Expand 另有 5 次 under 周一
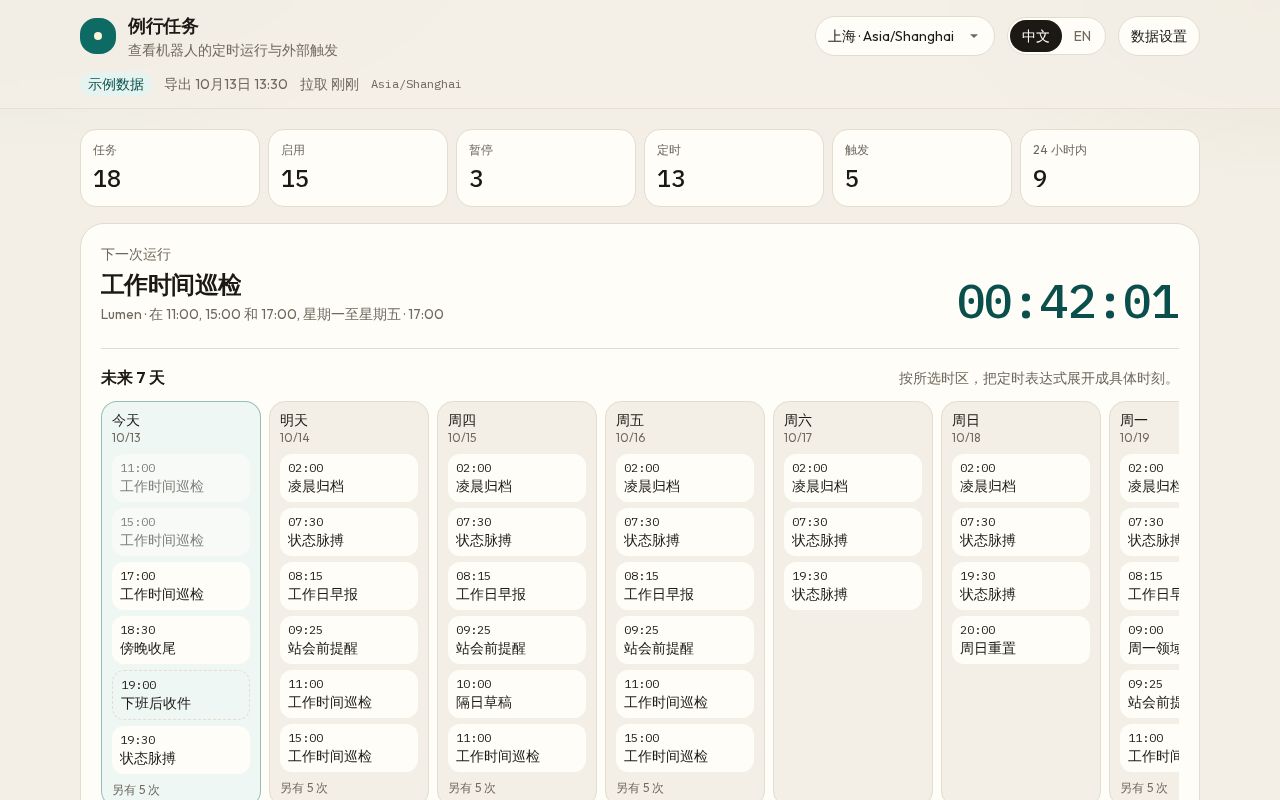Viewport: 1280px width, 800px height. coord(1144,788)
